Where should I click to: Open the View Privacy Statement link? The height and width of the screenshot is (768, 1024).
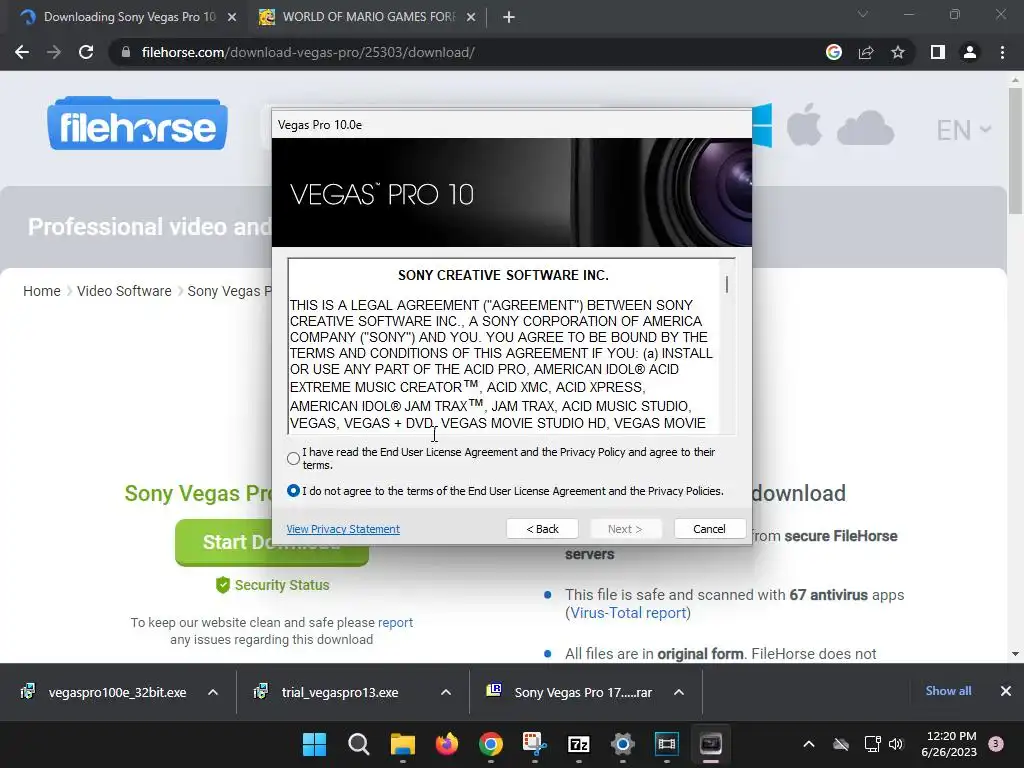click(x=343, y=529)
